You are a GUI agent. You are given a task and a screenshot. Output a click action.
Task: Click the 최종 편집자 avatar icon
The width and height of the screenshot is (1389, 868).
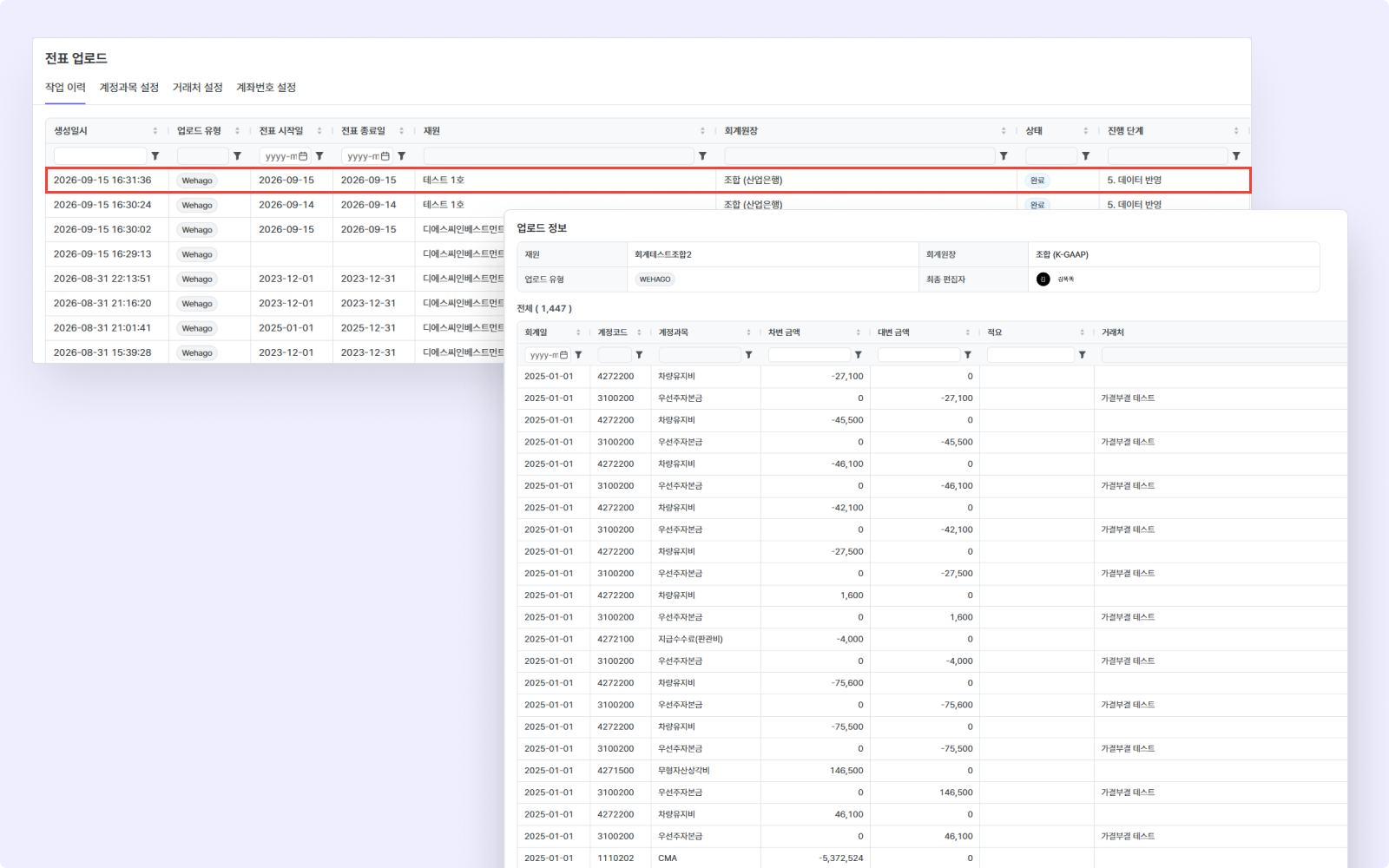[1043, 279]
